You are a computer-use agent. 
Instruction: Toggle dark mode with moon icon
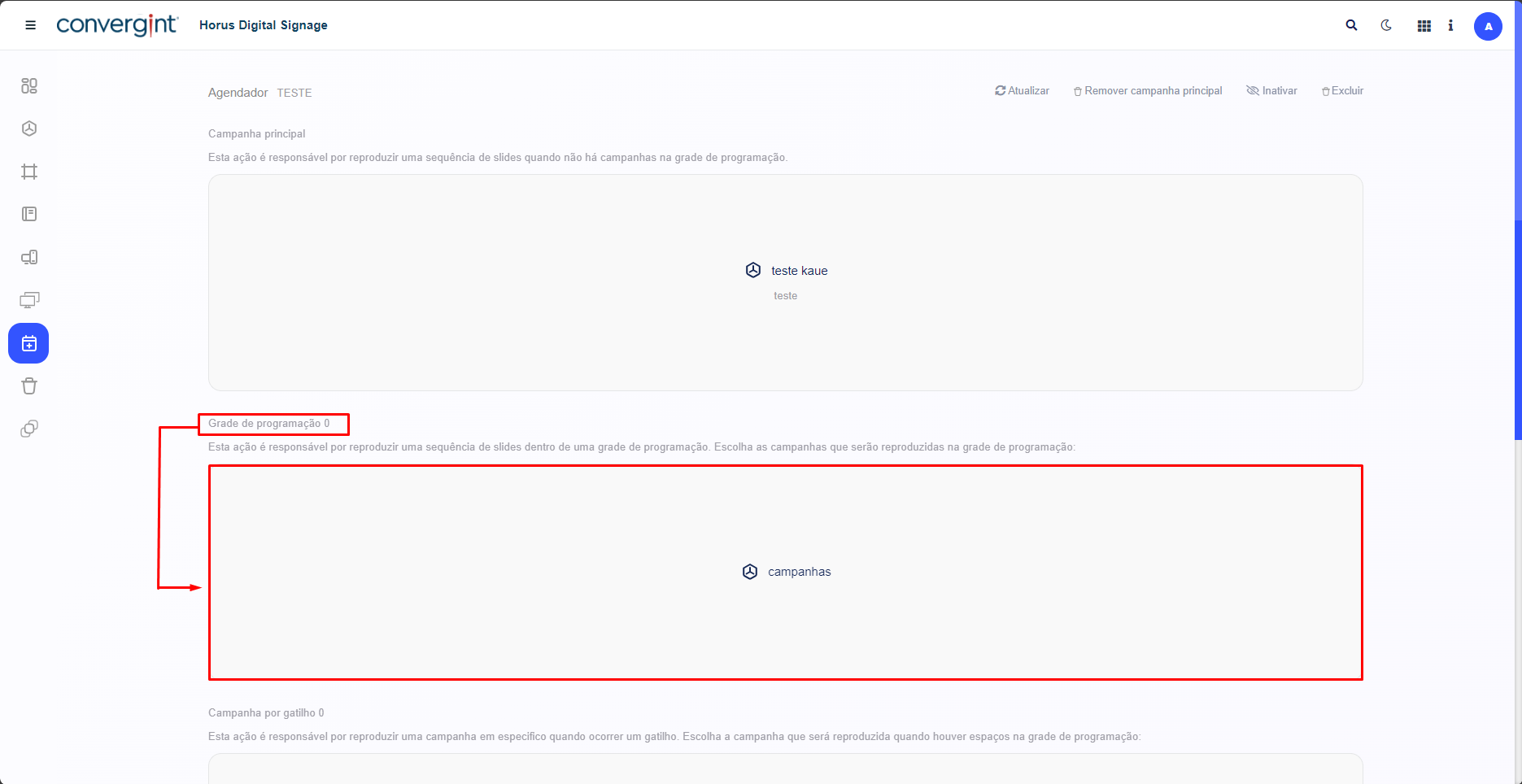pos(1386,25)
